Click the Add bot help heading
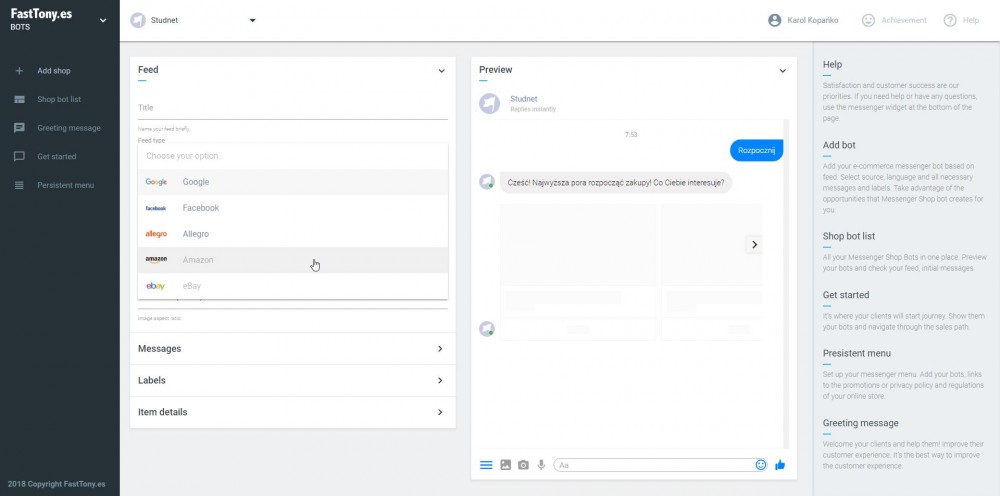The height and width of the screenshot is (496, 1000). coord(839,145)
